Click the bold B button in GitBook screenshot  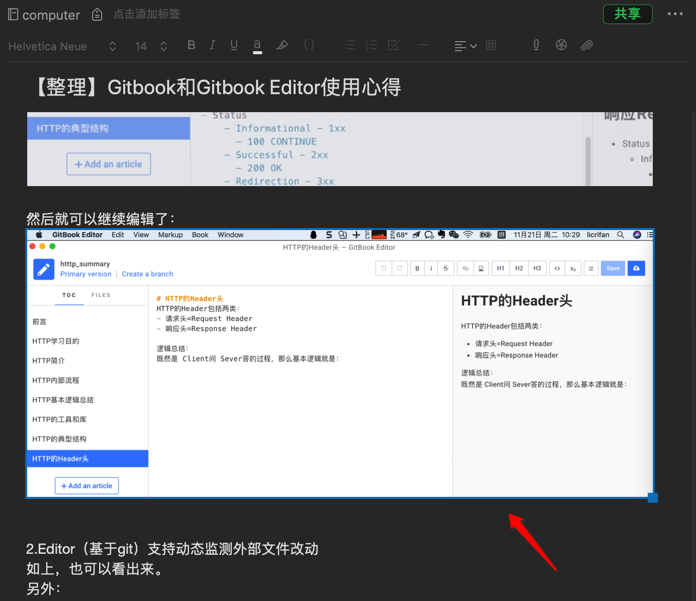417,268
